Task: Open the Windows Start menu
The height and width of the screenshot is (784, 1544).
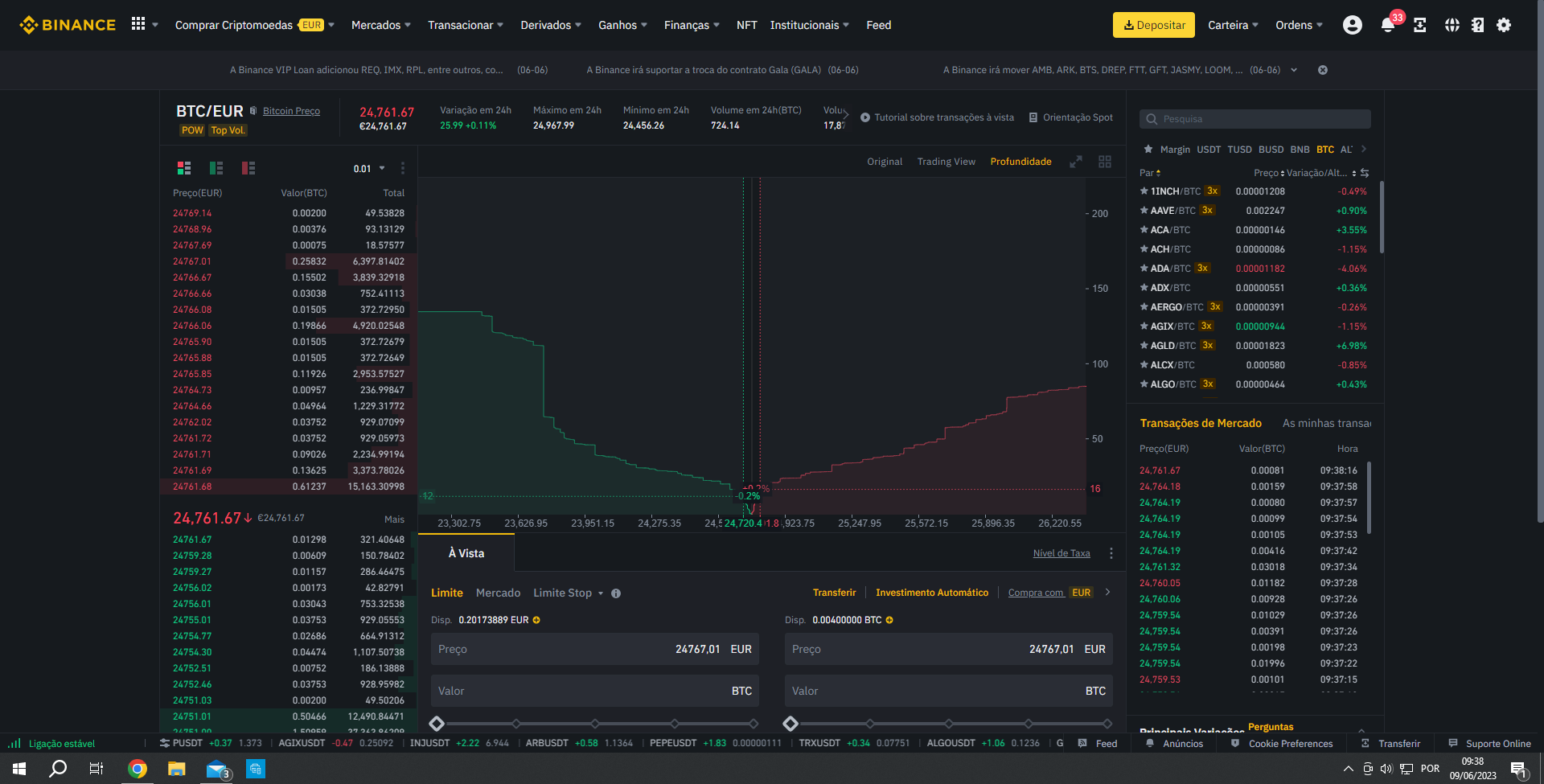Action: pos(19,769)
